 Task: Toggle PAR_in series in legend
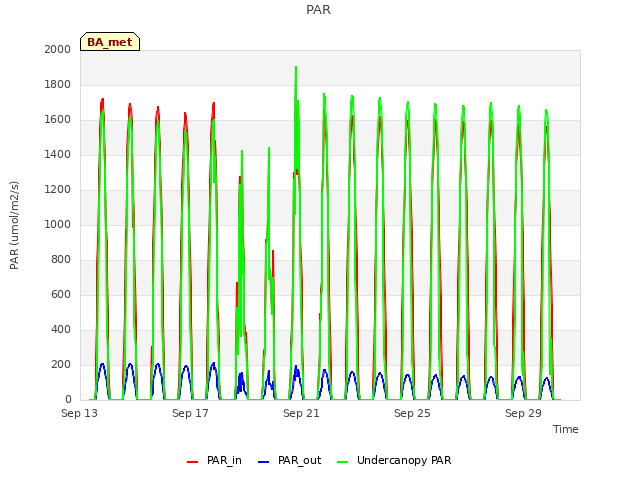pyautogui.click(x=214, y=460)
